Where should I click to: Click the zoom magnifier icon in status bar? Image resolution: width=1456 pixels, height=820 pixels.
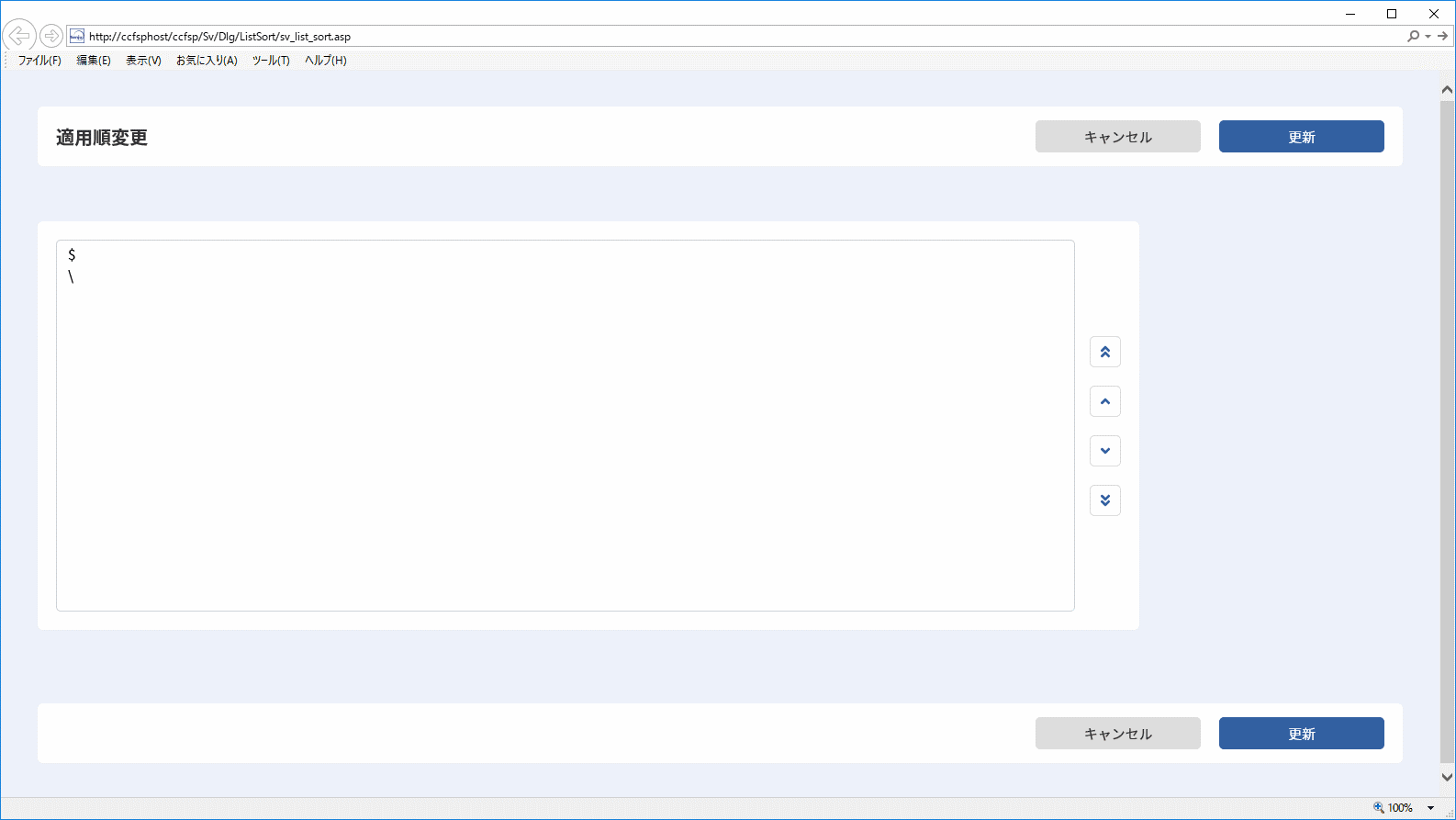click(x=1378, y=807)
